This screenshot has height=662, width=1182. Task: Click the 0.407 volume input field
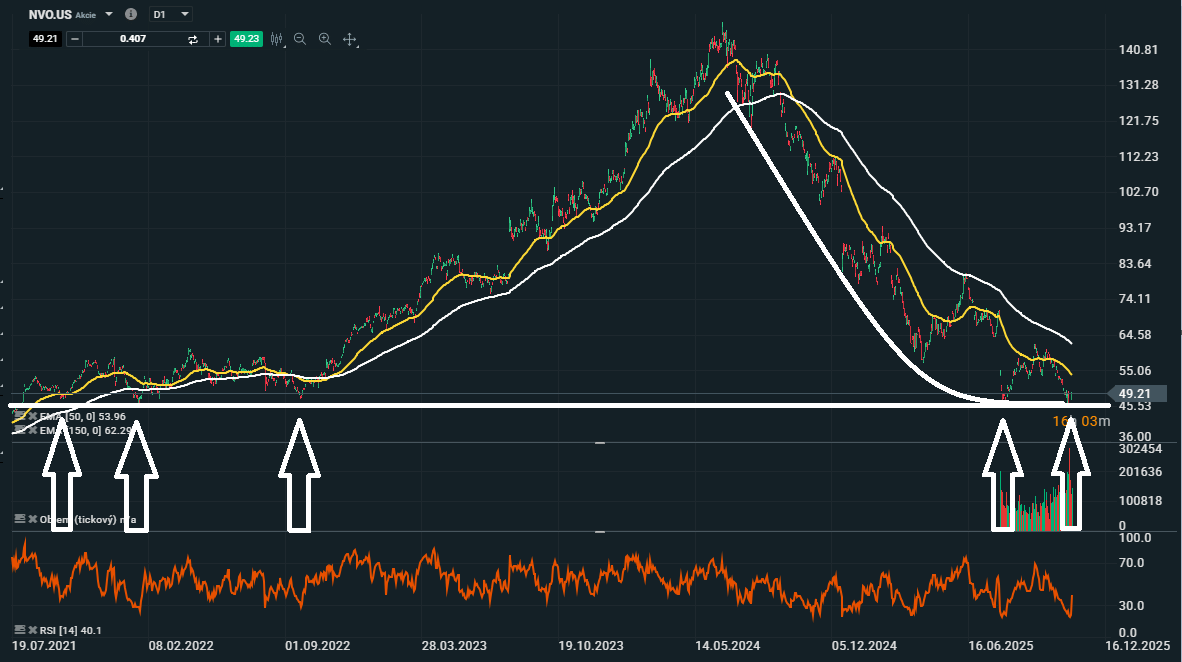(132, 39)
